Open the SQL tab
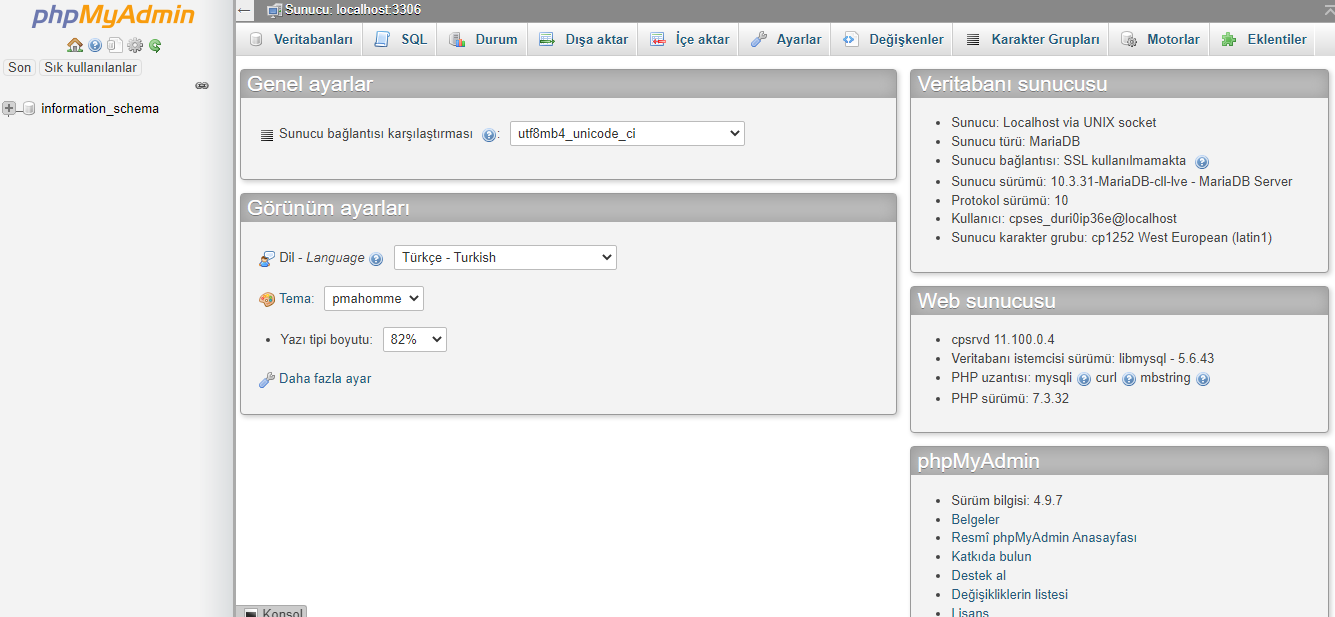The width and height of the screenshot is (1335, 617). coord(401,39)
